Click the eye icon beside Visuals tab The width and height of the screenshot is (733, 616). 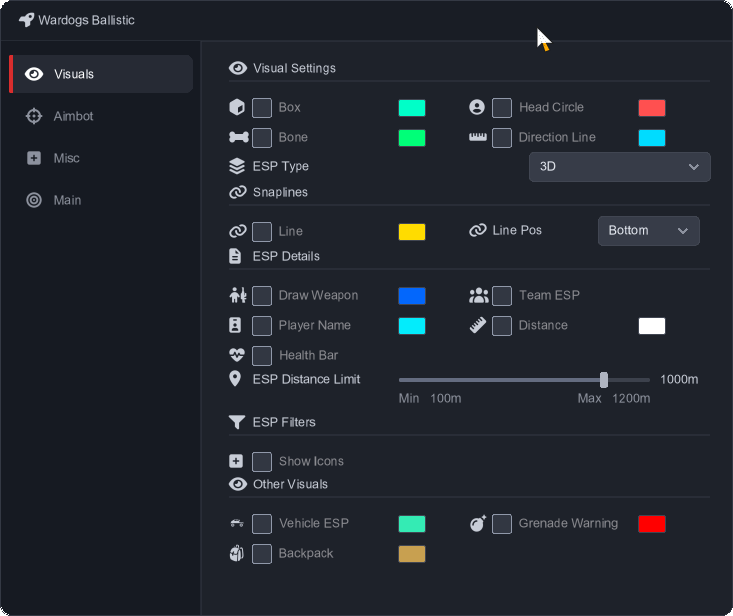coord(34,74)
